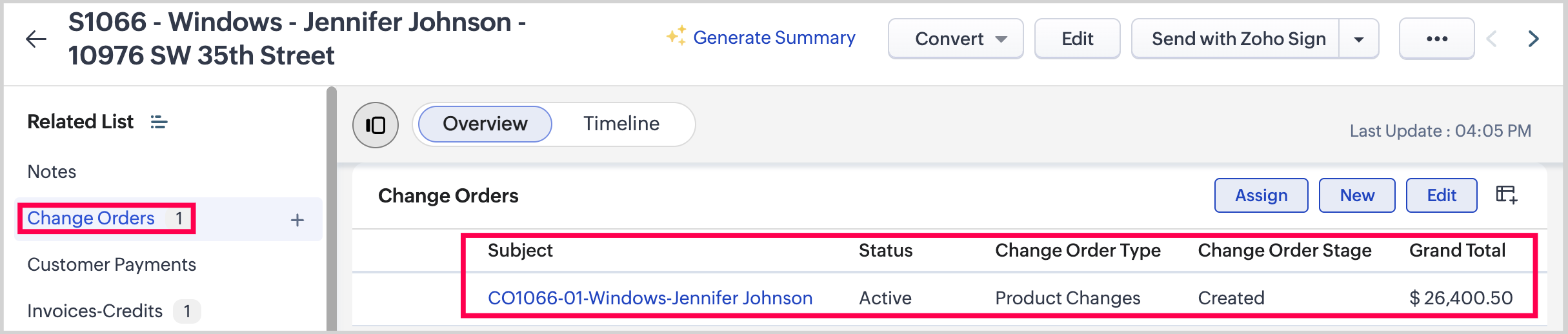This screenshot has width=1568, height=334.
Task: Click New in Change Orders section
Action: click(1357, 195)
